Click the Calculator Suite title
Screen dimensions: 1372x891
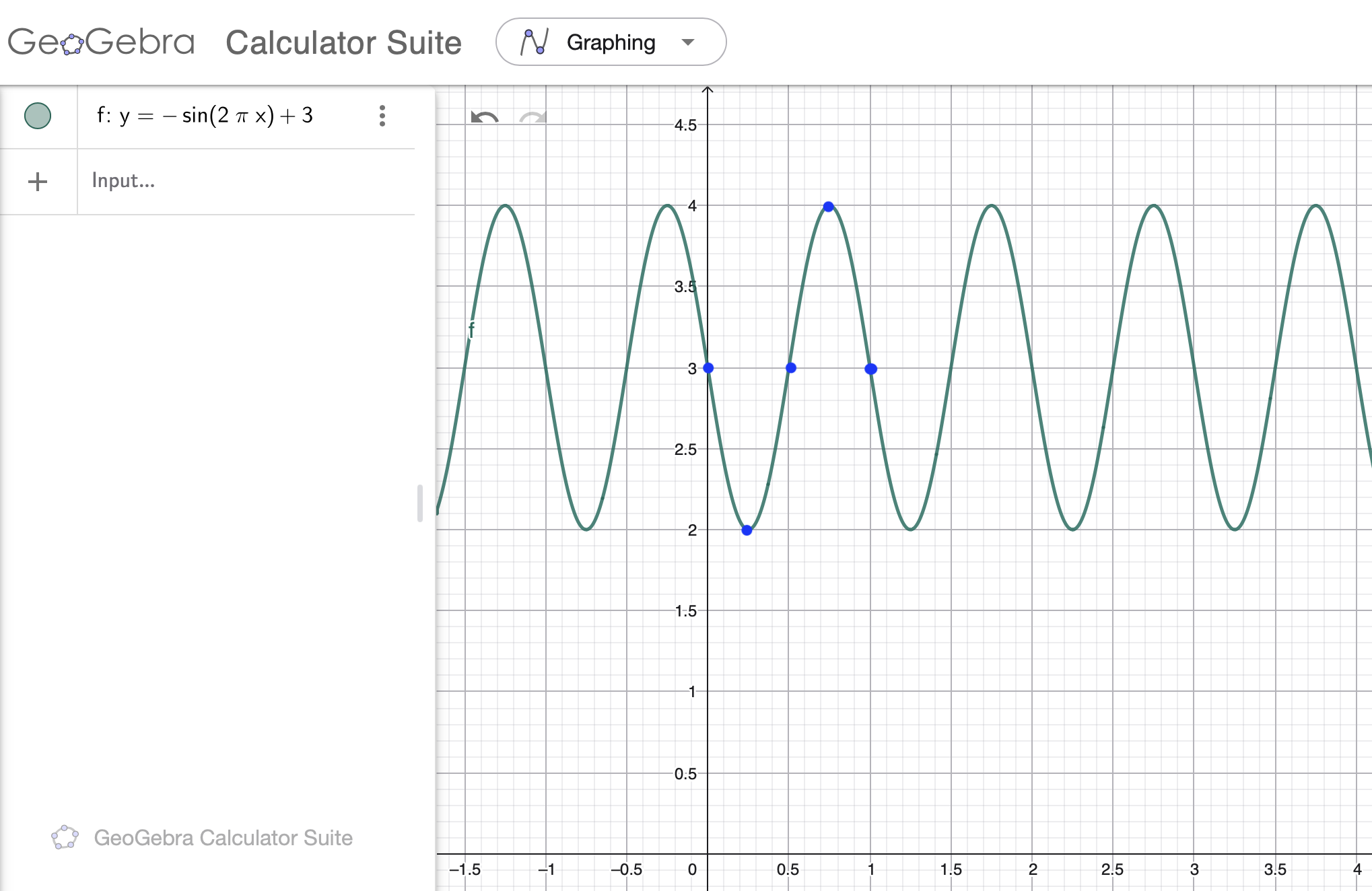pyautogui.click(x=343, y=42)
